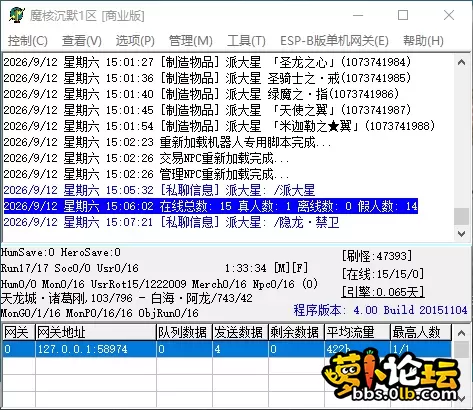Click the 平均流量 column header
The width and height of the screenshot is (473, 410).
[357, 333]
